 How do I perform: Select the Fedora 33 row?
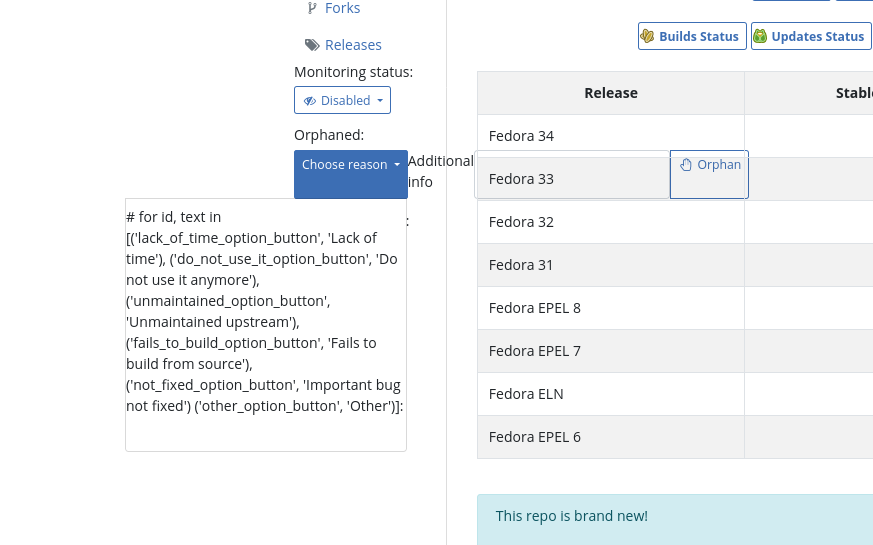coord(675,179)
